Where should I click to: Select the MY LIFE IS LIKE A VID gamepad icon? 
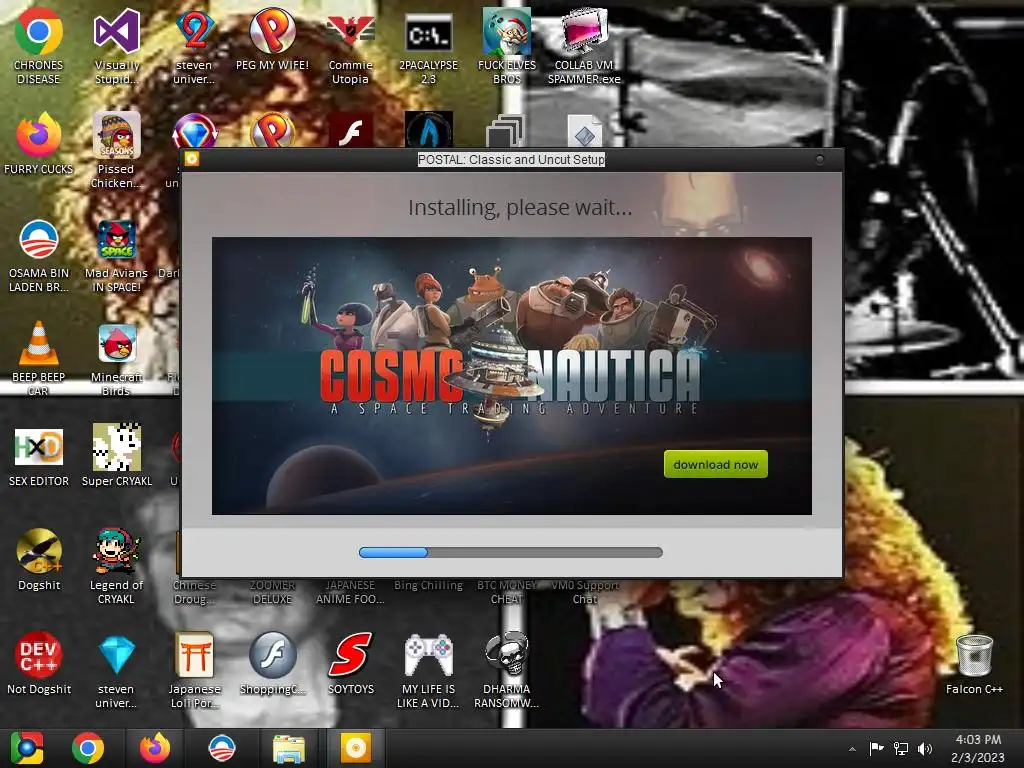(x=428, y=670)
